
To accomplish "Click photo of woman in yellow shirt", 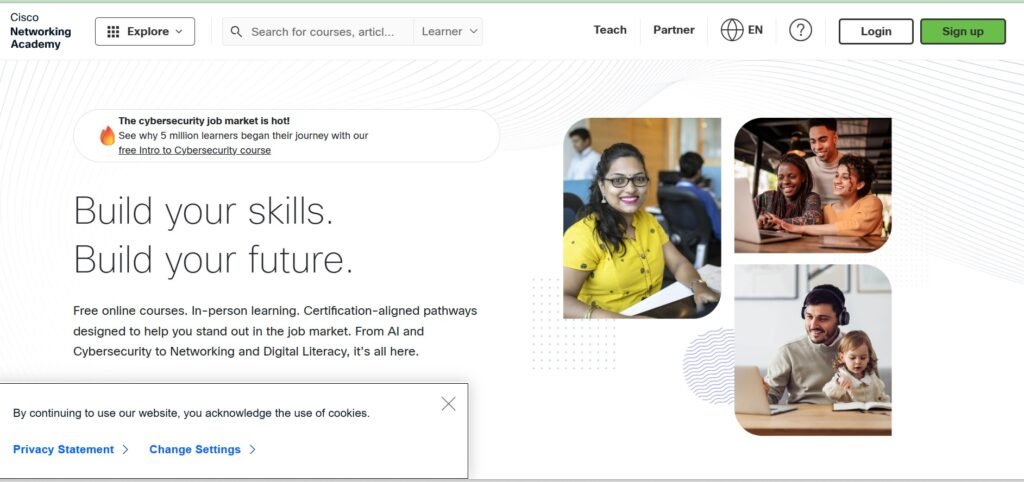I will (x=642, y=218).
